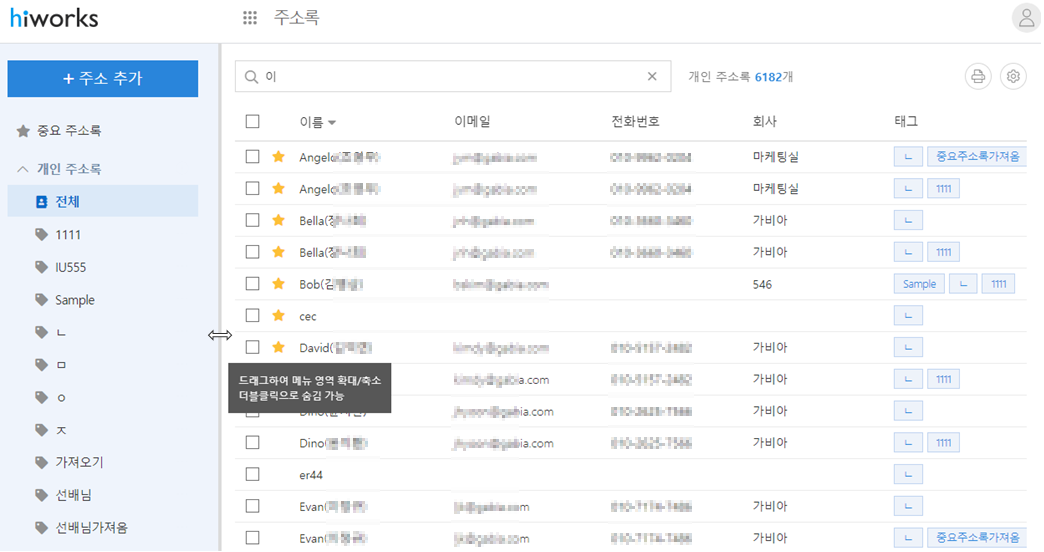Open the Sample tag in sidebar
The width and height of the screenshot is (1044, 552).
pyautogui.click(x=74, y=300)
